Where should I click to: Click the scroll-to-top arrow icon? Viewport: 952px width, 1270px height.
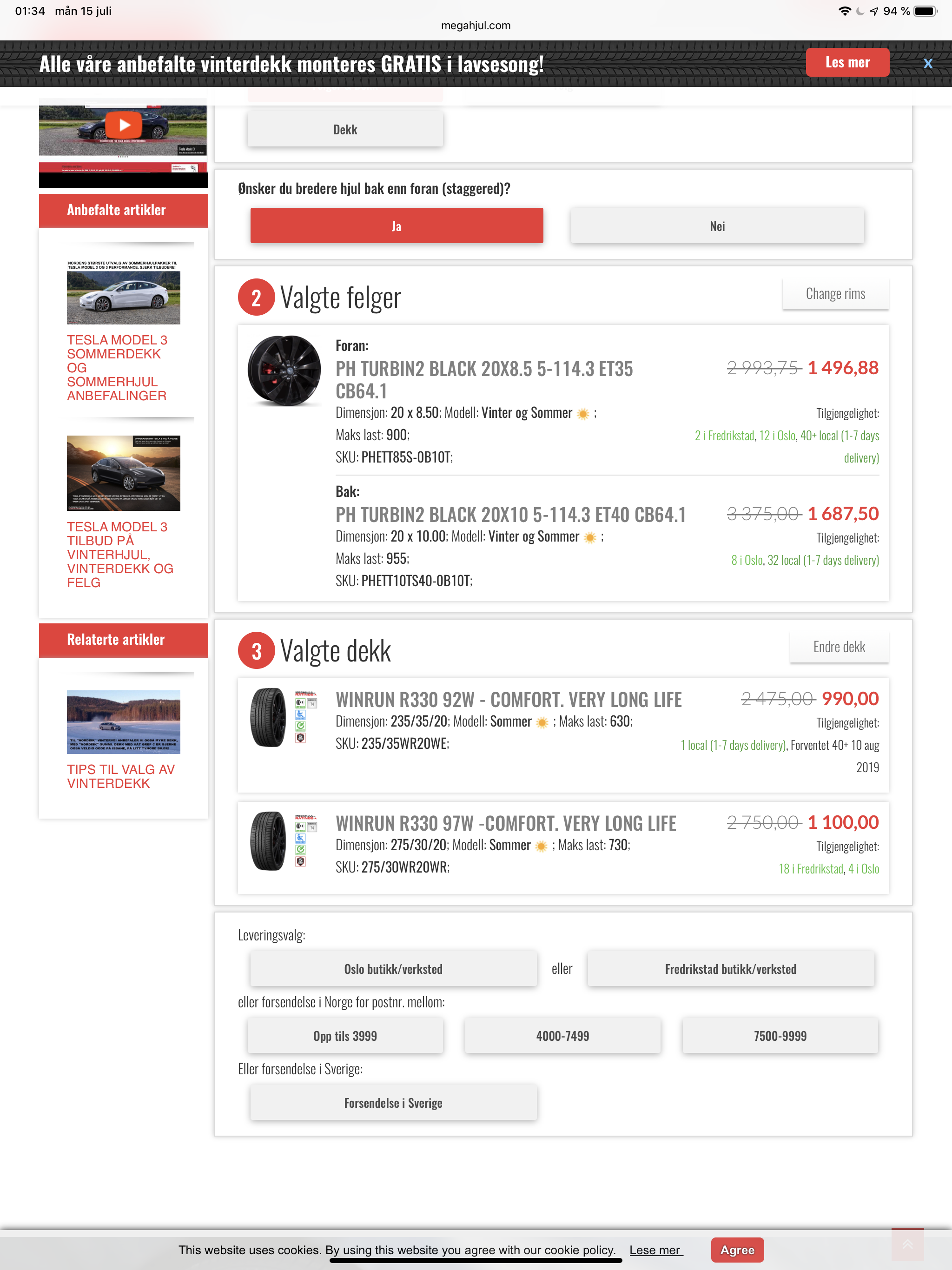tap(907, 1244)
